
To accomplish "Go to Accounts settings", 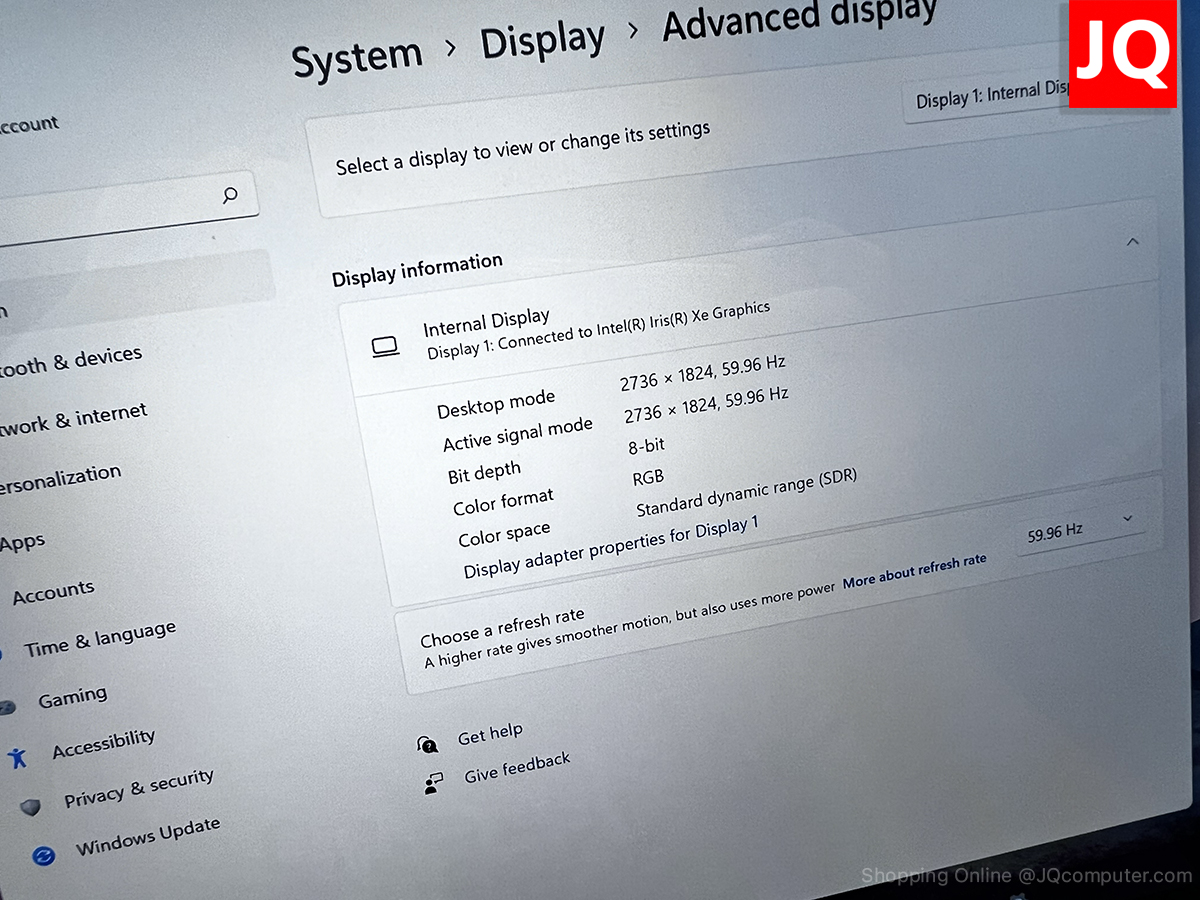I will 53,592.
